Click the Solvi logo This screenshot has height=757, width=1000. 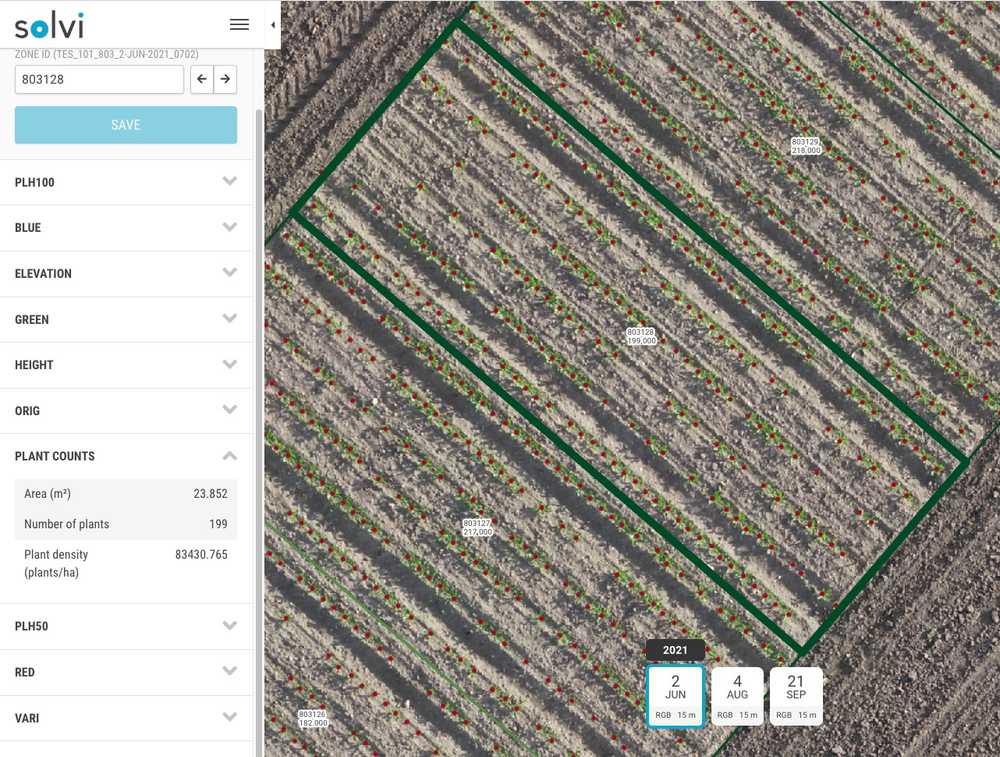click(49, 26)
